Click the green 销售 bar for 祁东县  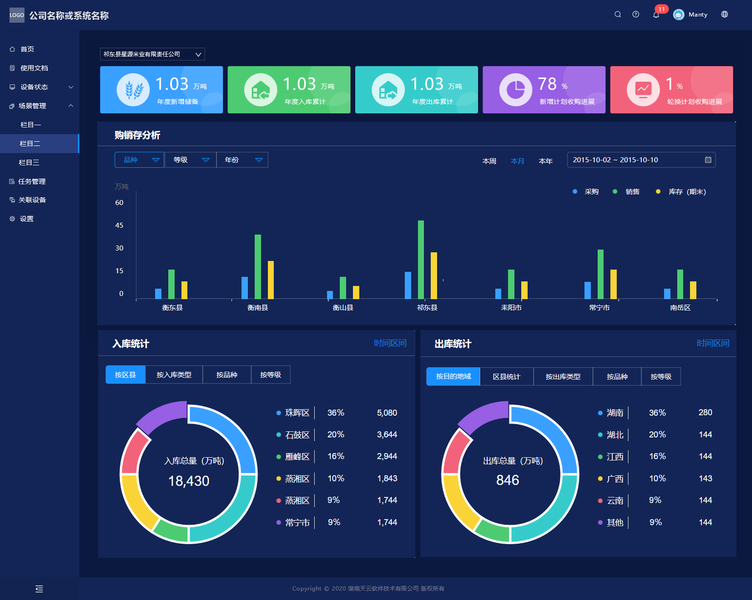[421, 259]
